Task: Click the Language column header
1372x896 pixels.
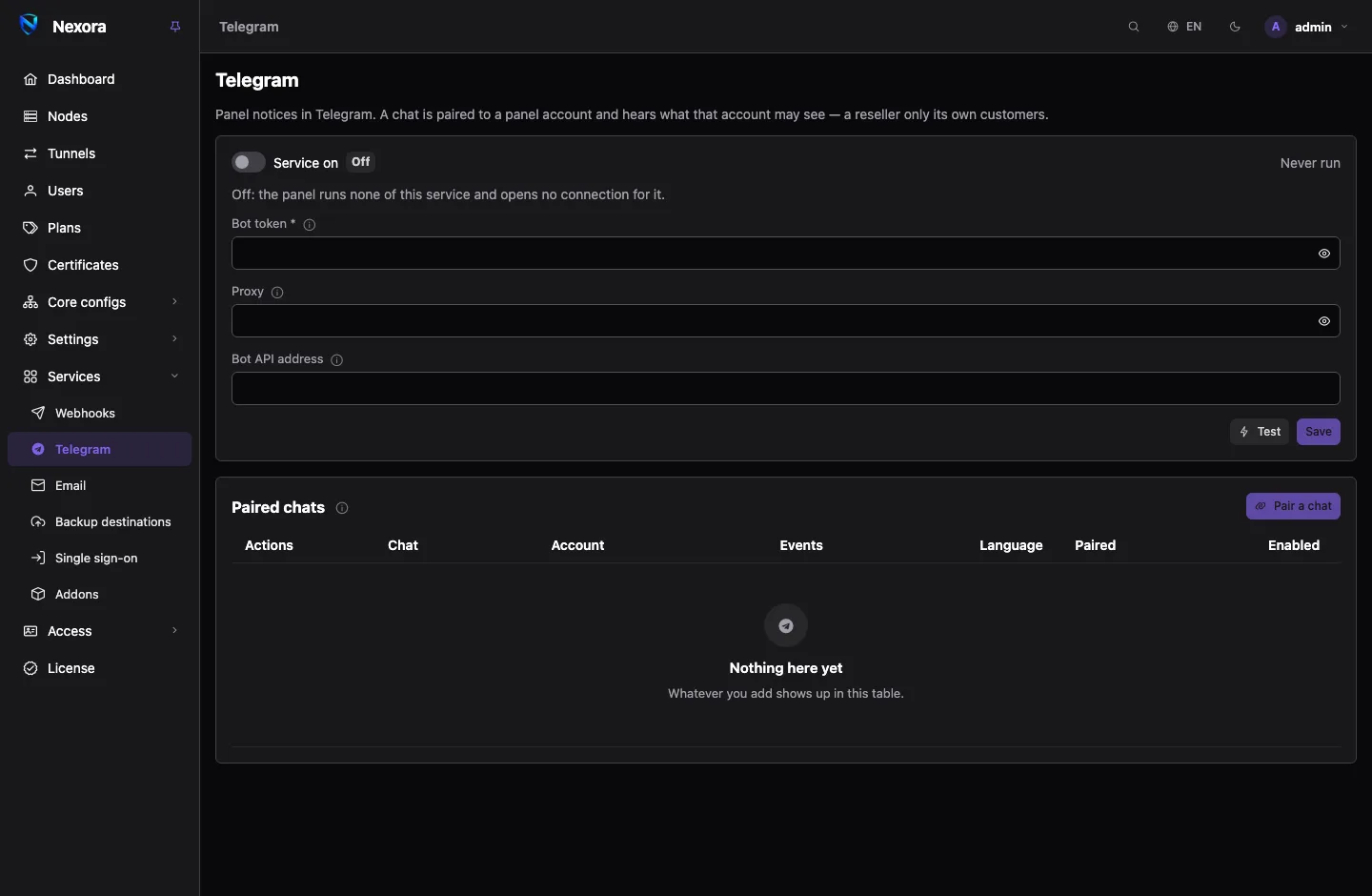Action: [x=1011, y=545]
